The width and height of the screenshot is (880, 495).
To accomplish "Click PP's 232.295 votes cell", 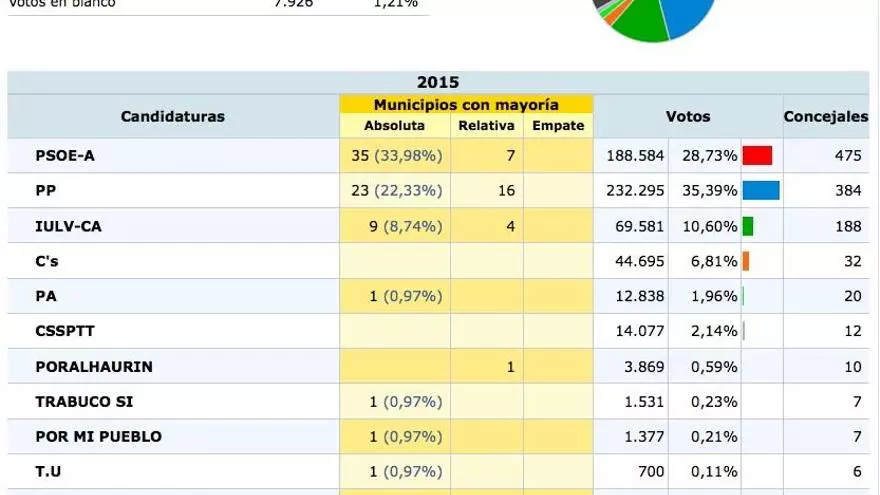I will point(635,191).
